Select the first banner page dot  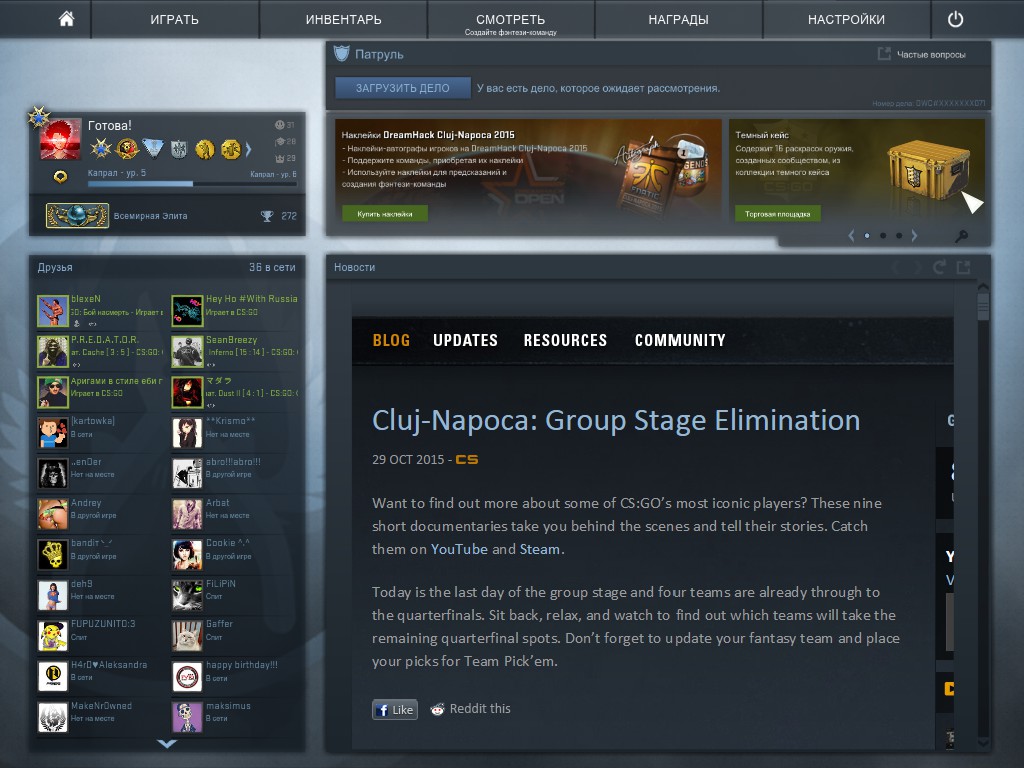pos(867,236)
